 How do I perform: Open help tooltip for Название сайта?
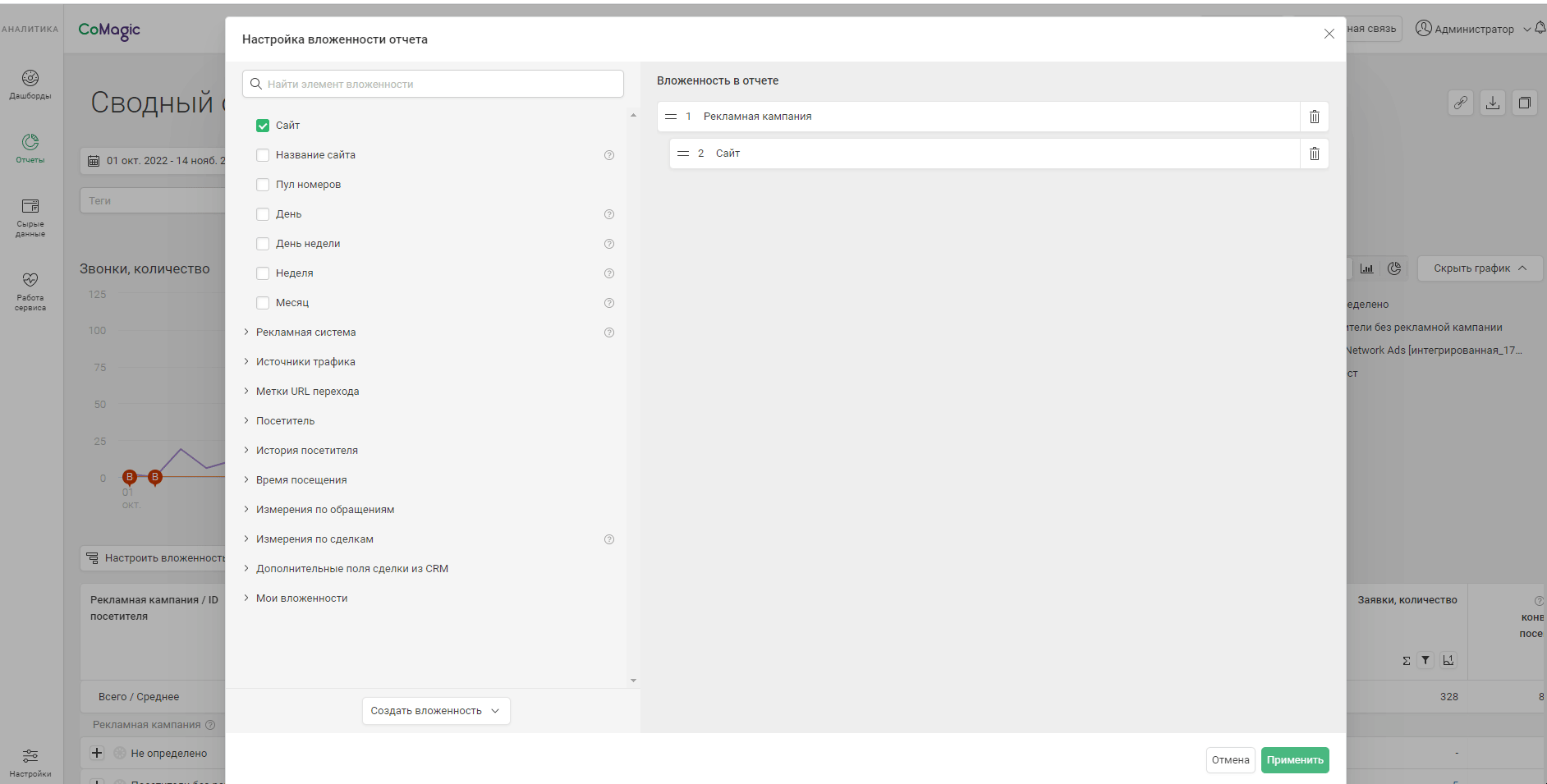click(x=609, y=155)
